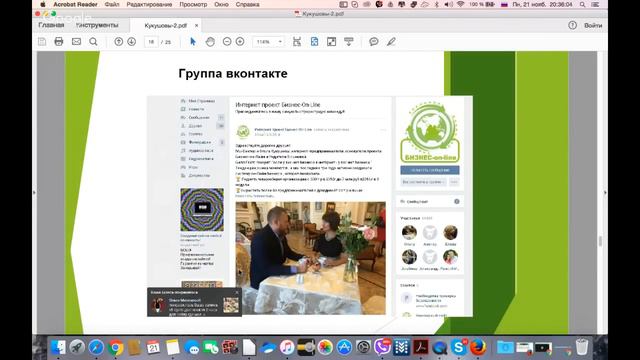The height and width of the screenshot is (360, 640).
Task: Click the Бизнес-on-line group logo image
Action: coord(430,133)
